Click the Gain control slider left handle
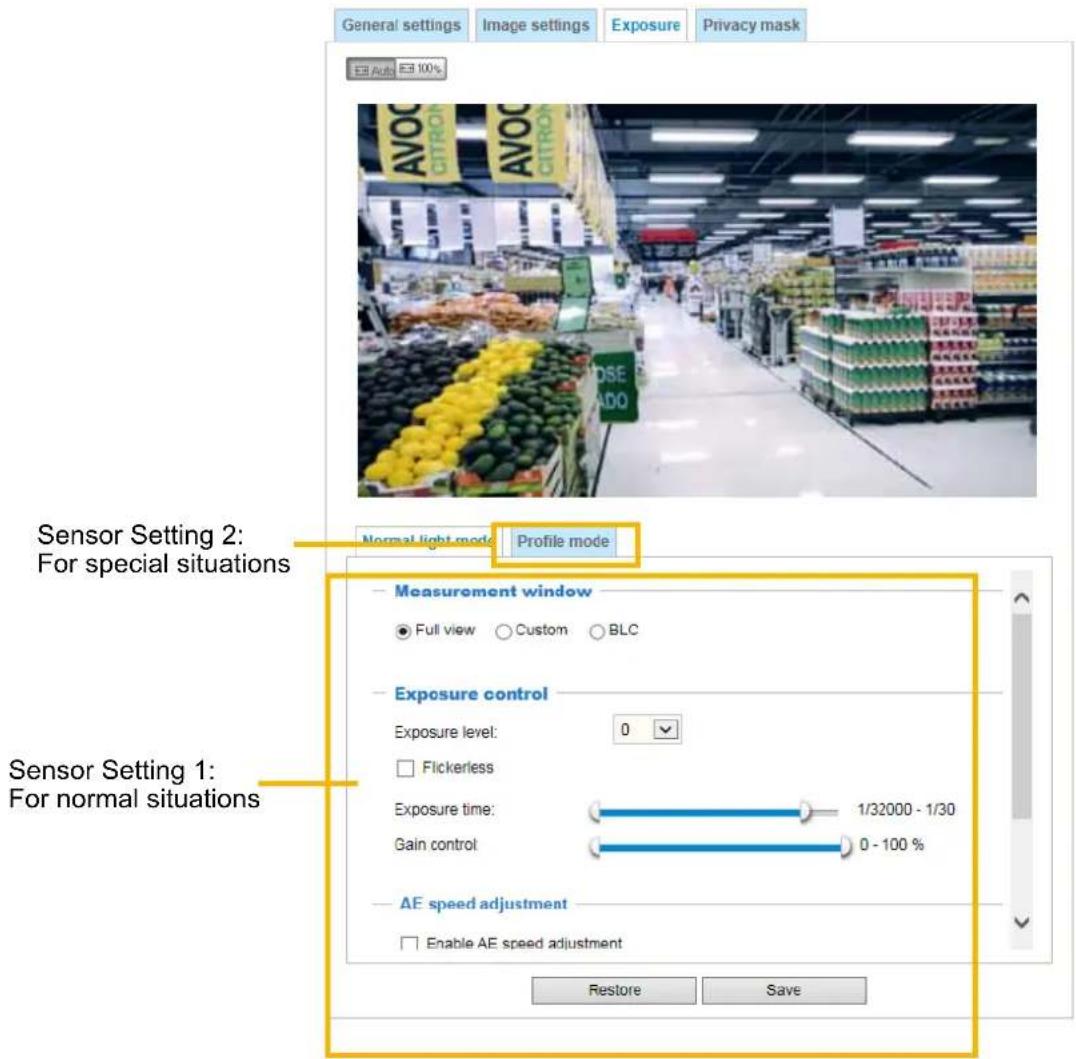This screenshot has height=1059, width=1076. (595, 847)
